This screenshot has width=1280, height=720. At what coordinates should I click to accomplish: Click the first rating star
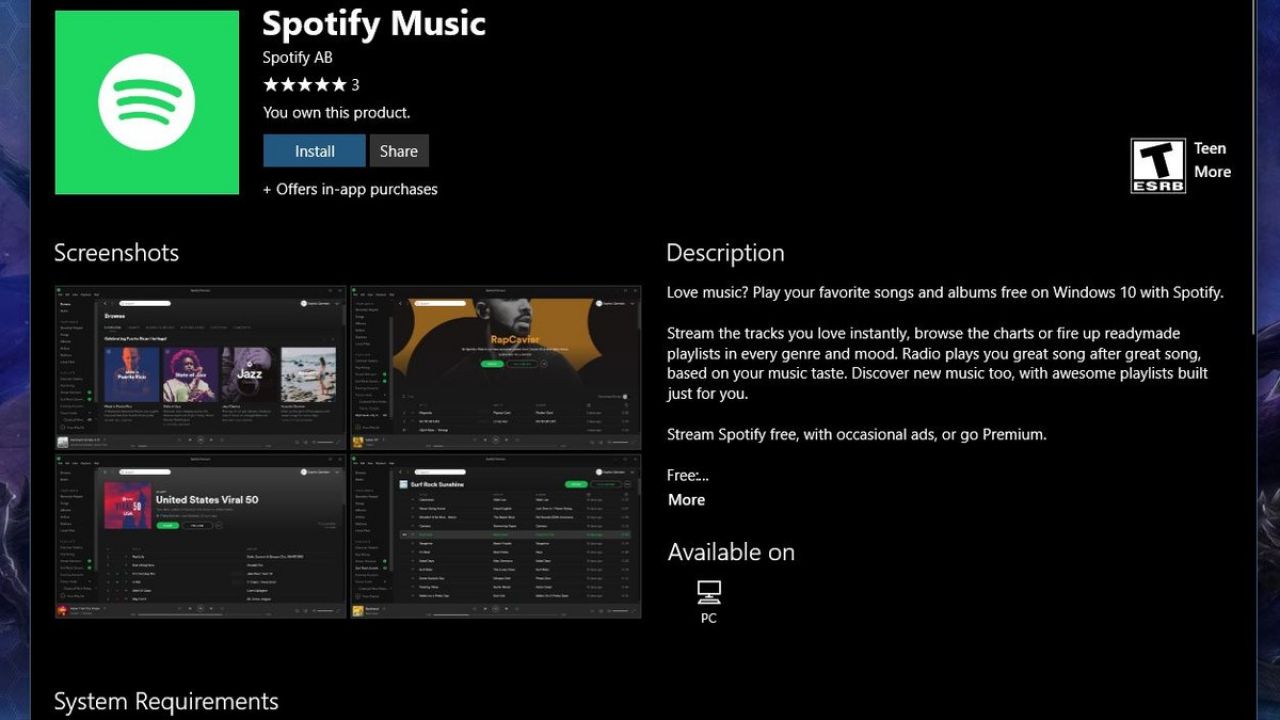[270, 85]
